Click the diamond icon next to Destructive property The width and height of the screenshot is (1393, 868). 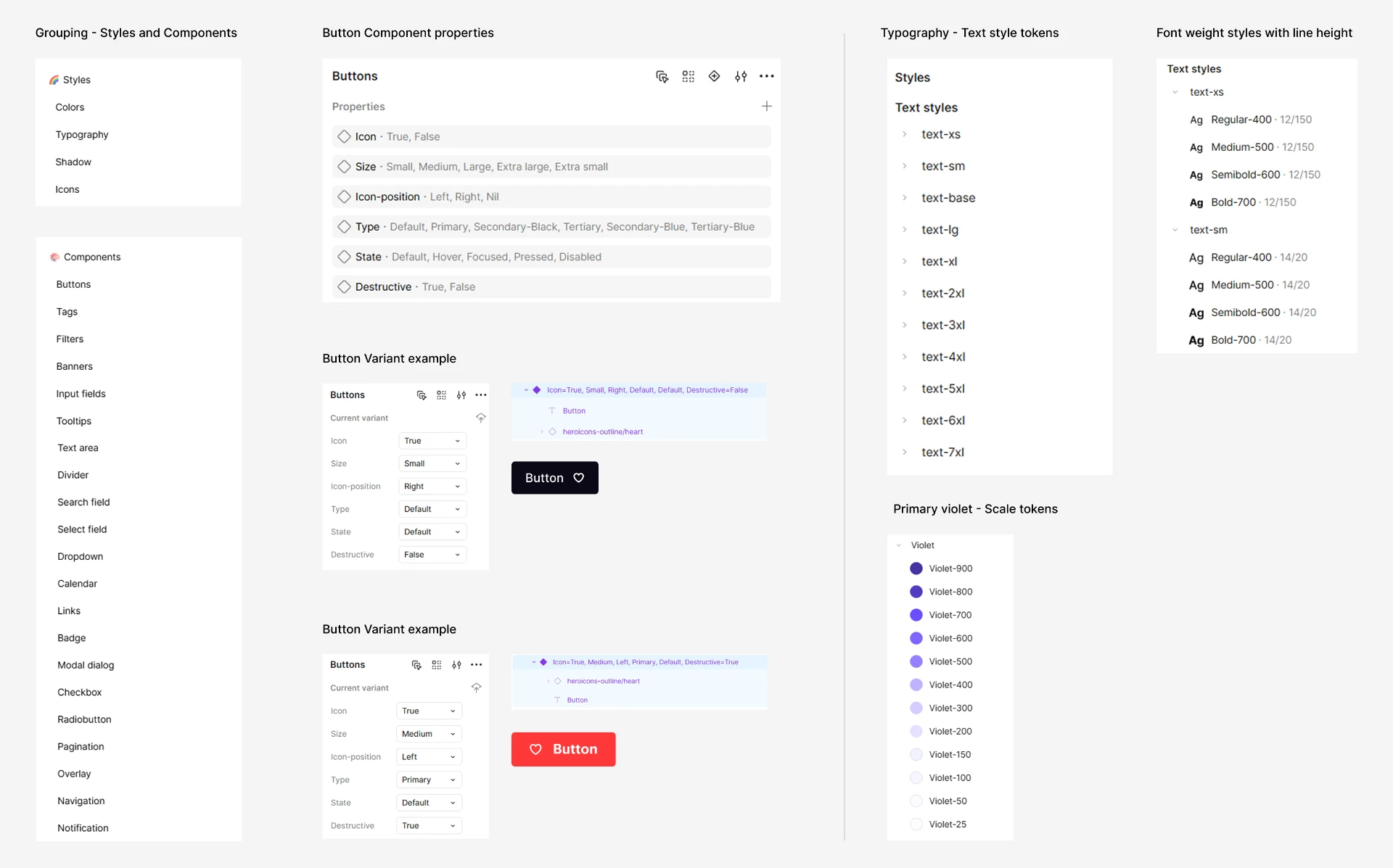[x=344, y=287]
